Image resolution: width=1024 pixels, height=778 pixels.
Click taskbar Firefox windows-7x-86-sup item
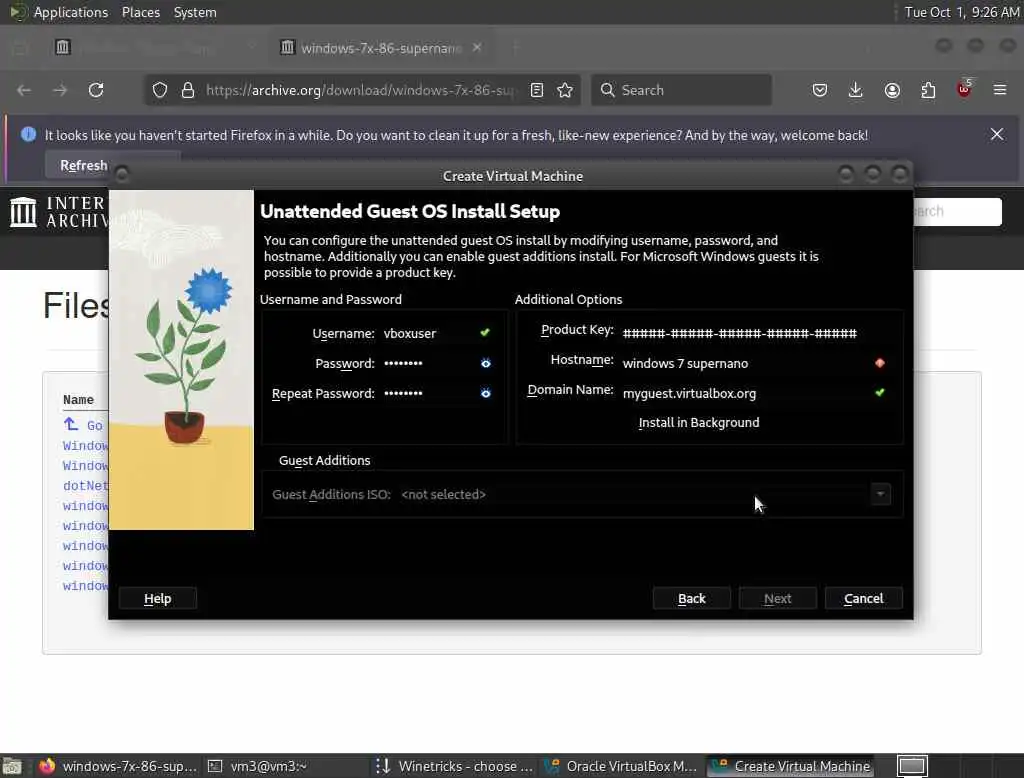coord(118,766)
